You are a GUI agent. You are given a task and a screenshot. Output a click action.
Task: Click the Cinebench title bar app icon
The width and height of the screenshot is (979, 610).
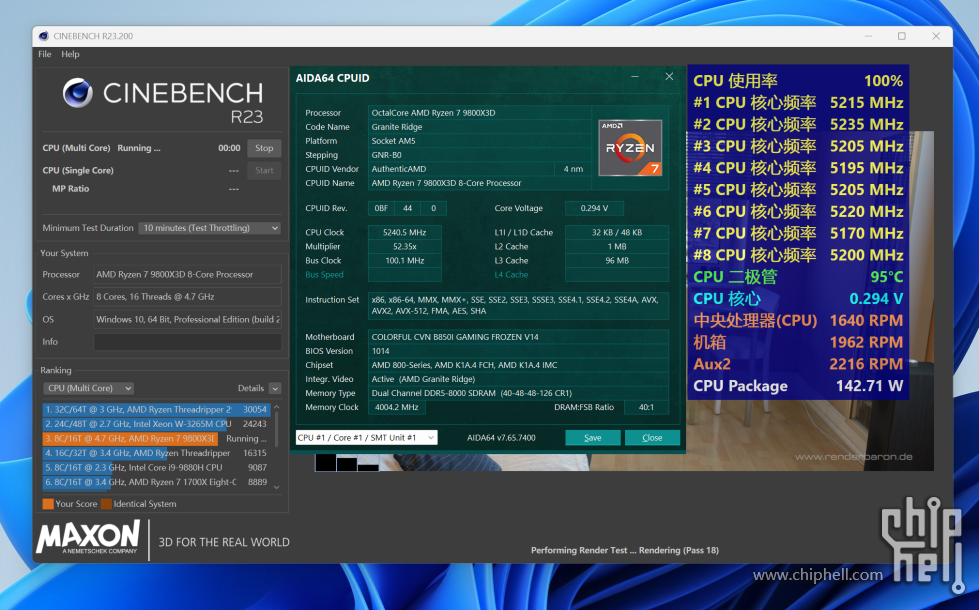[44, 36]
